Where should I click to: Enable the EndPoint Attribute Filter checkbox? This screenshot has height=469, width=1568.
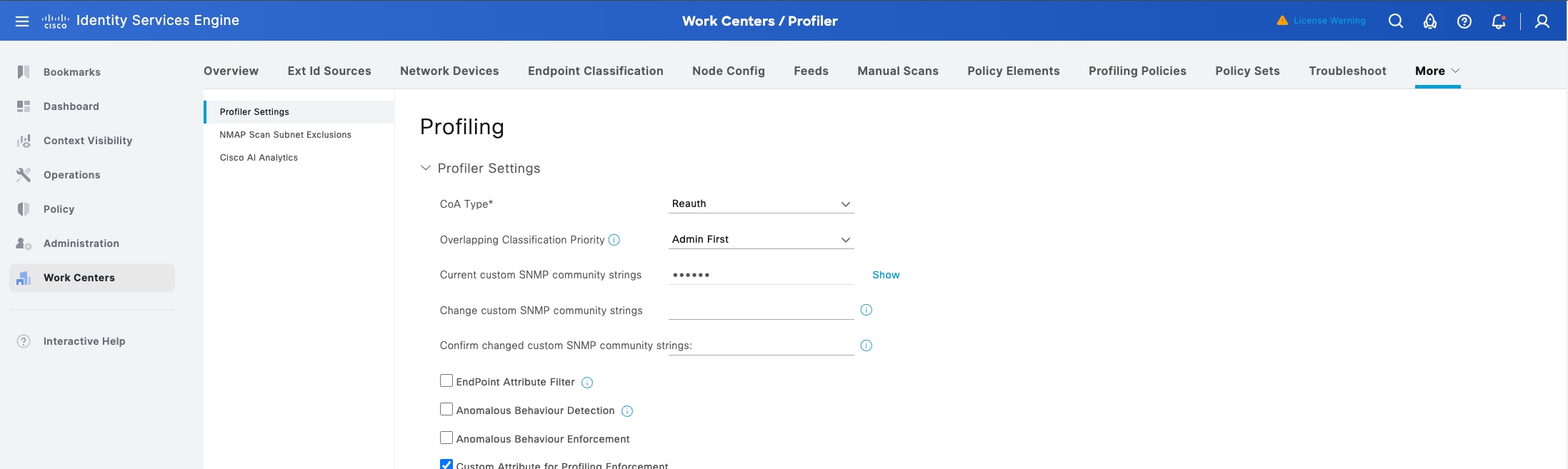pos(446,381)
